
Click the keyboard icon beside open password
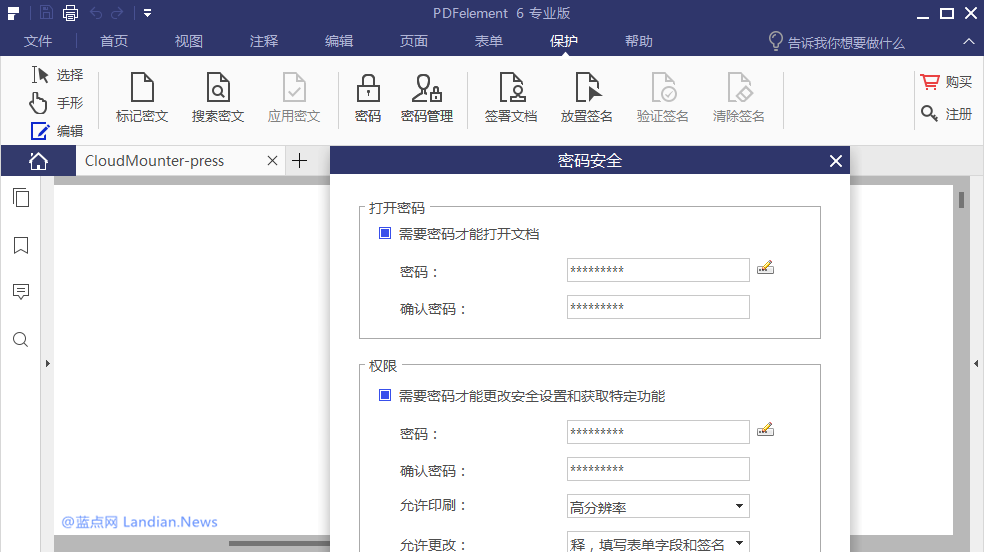point(766,268)
